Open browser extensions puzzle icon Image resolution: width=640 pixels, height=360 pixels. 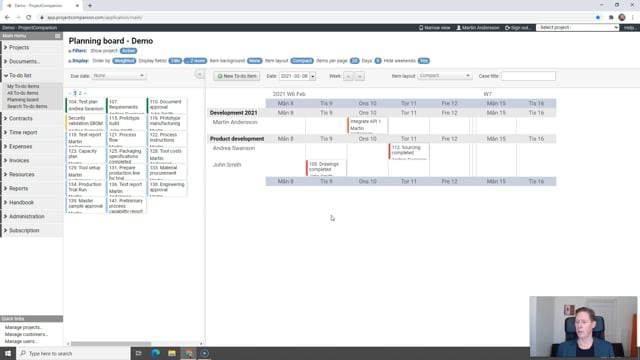(611, 18)
